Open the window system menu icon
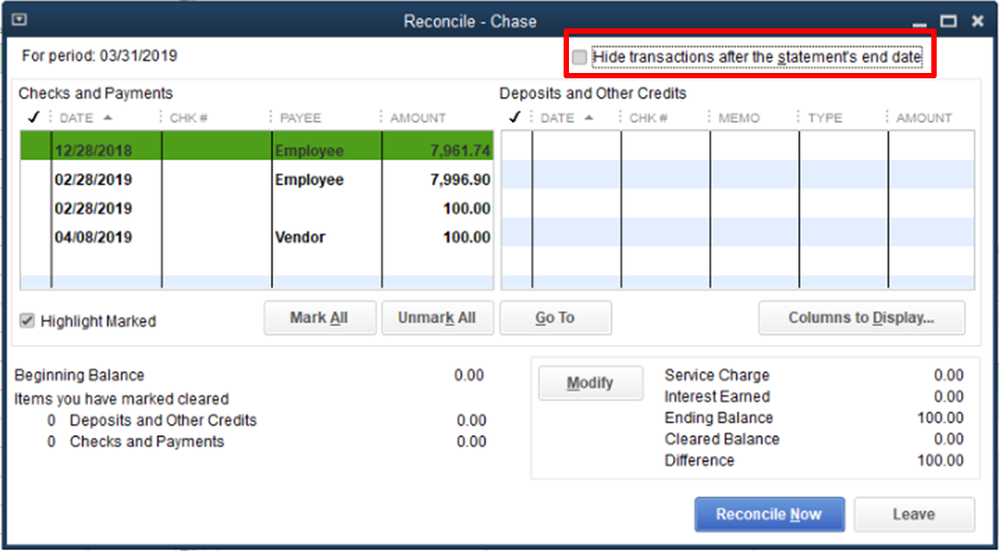Screen dimensions: 999x551 pyautogui.click(x=19, y=21)
